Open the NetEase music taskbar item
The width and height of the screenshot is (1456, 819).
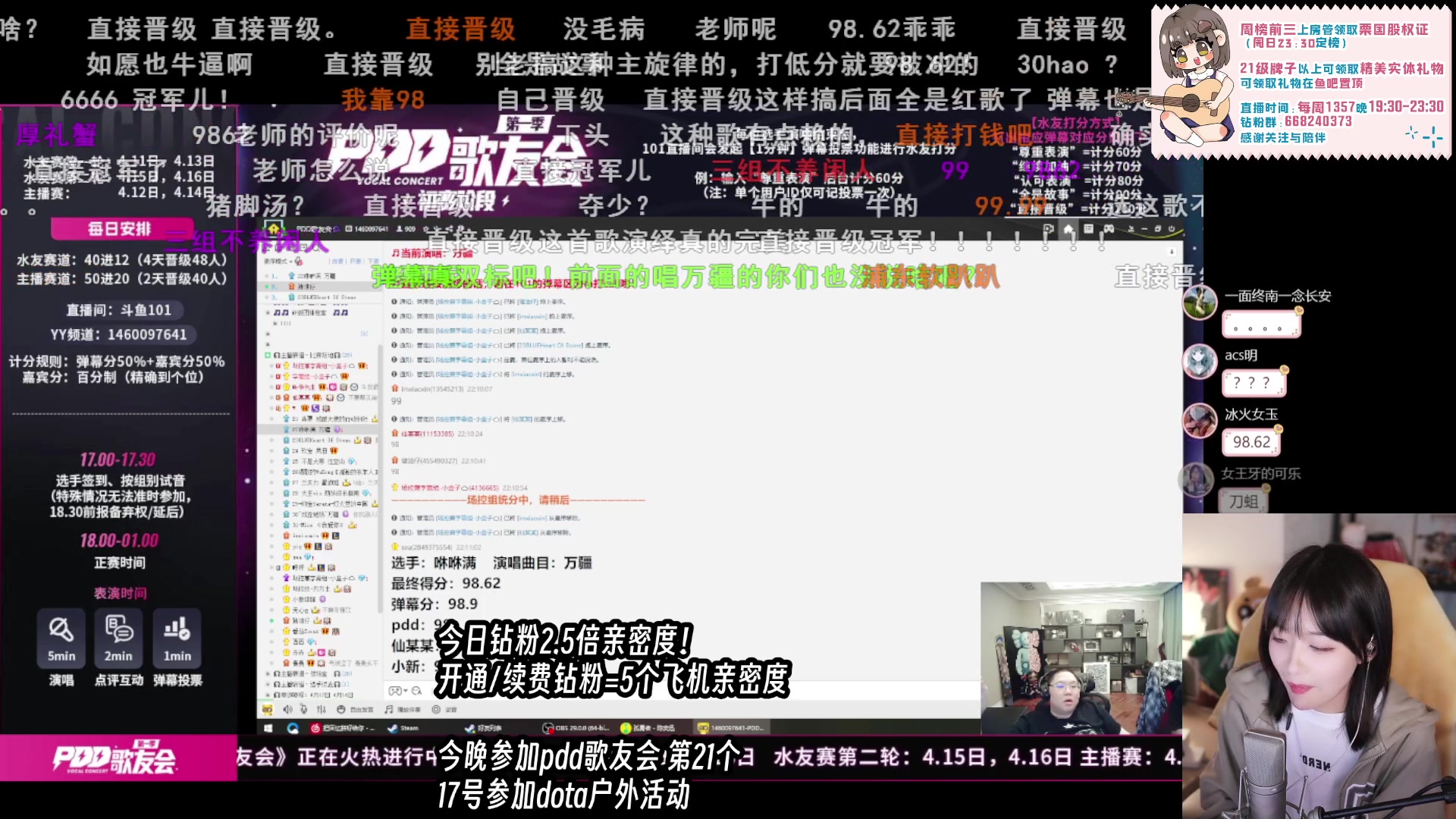tap(343, 728)
